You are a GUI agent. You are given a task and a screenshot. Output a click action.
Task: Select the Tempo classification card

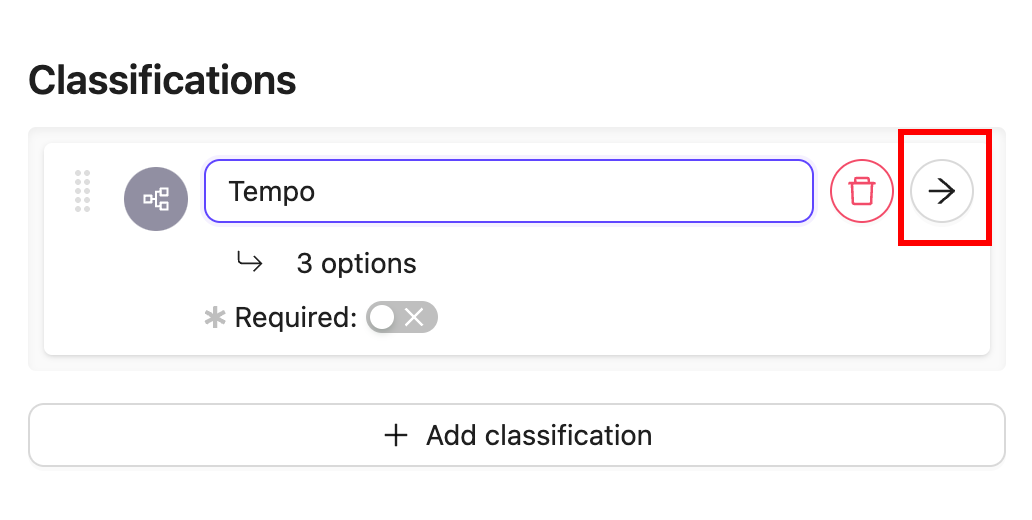tap(517, 249)
